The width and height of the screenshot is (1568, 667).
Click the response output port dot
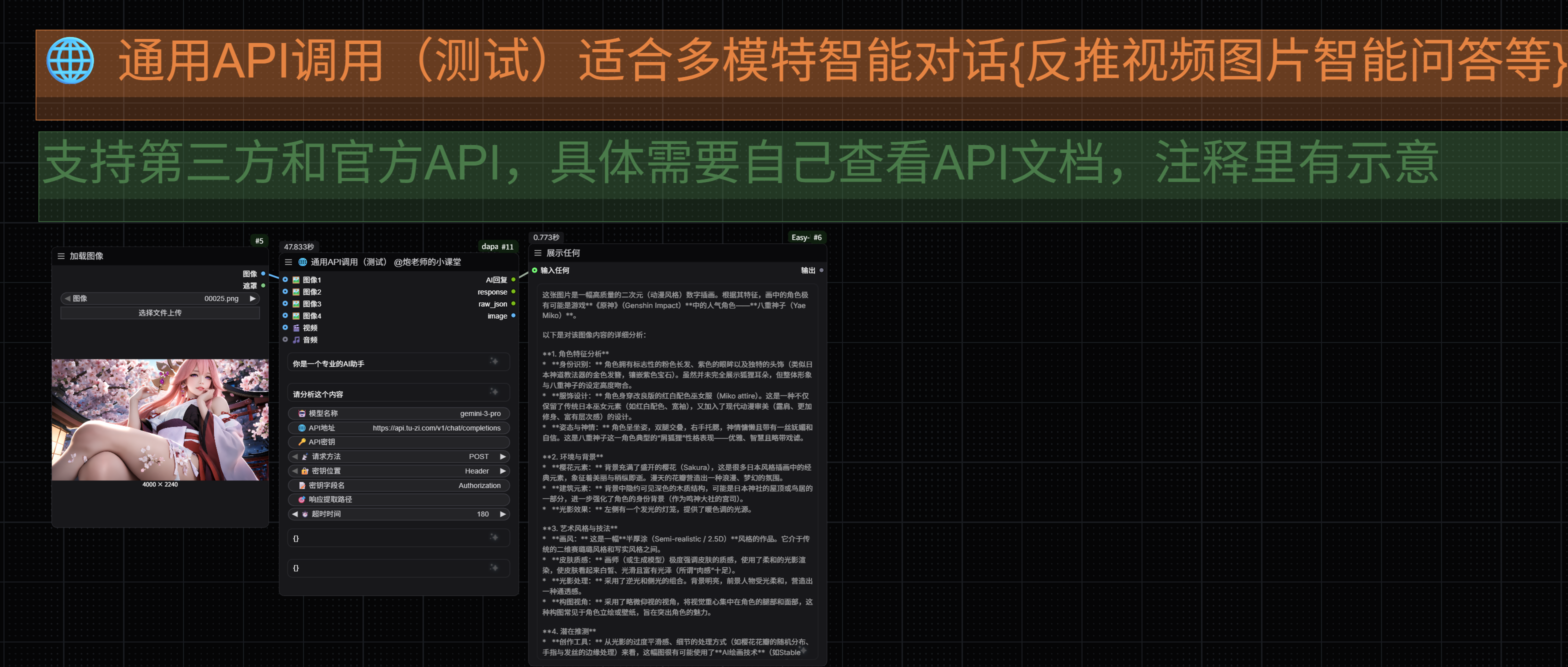tap(513, 292)
